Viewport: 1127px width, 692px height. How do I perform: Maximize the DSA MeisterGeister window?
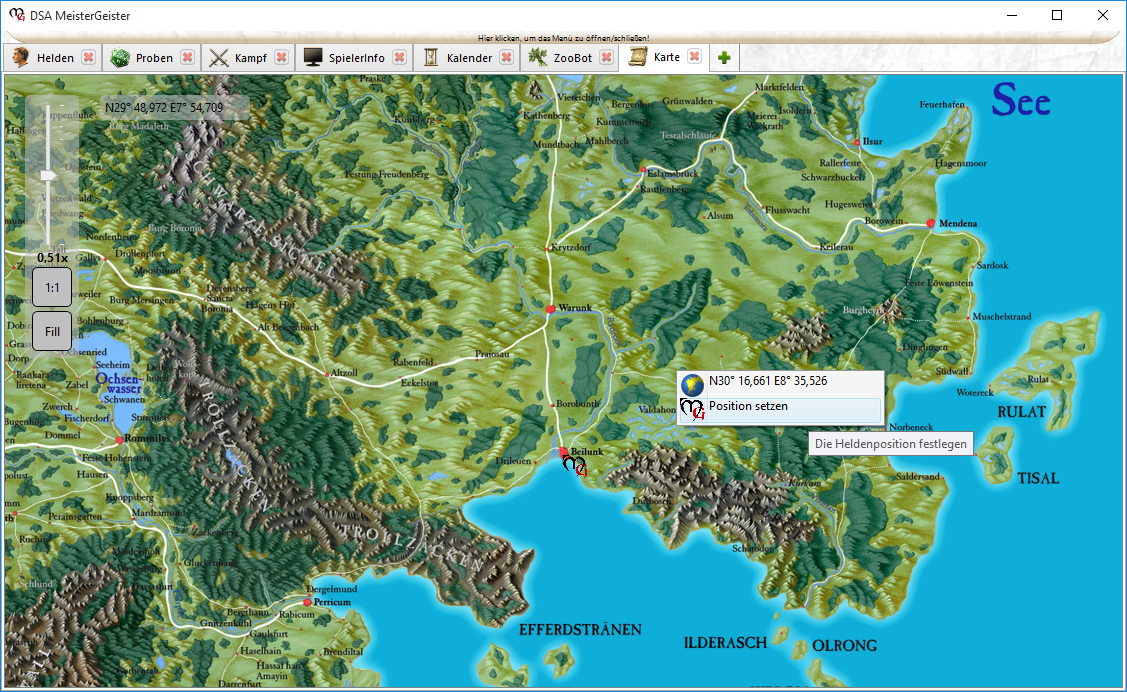(x=1057, y=15)
